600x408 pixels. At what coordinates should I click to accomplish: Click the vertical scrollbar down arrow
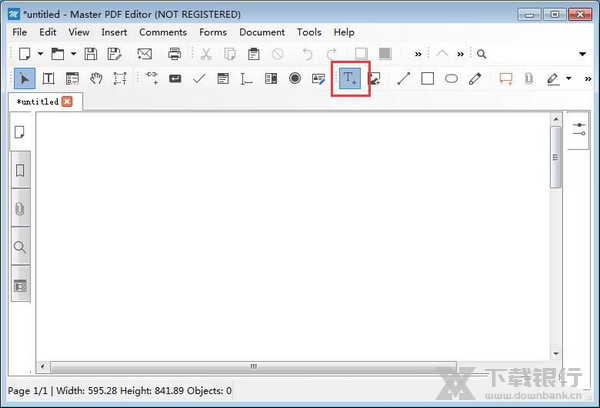556,354
